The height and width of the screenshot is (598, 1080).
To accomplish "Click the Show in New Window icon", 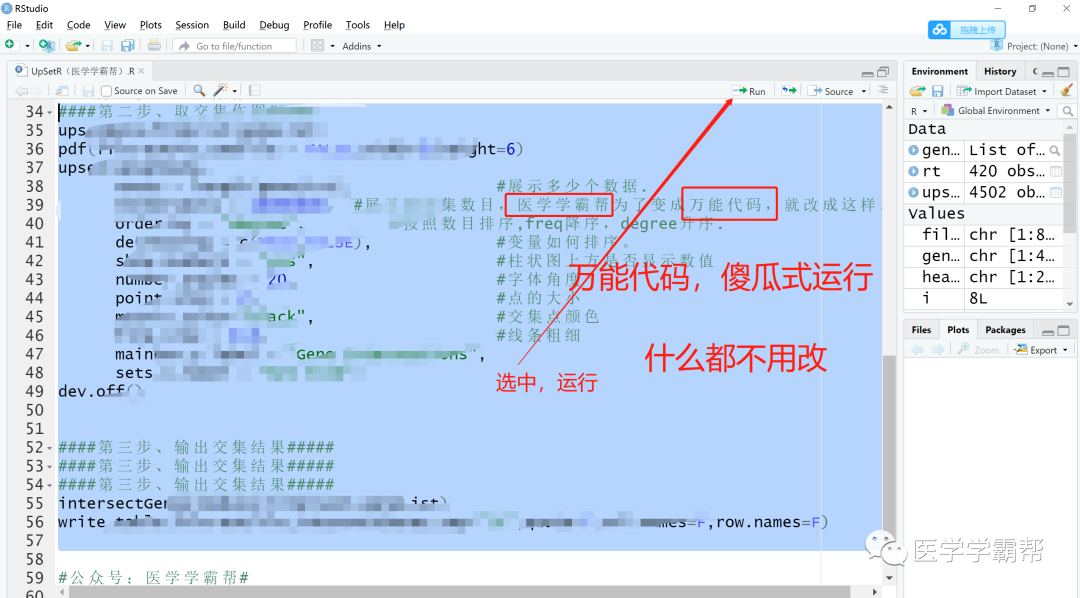I will [62, 91].
